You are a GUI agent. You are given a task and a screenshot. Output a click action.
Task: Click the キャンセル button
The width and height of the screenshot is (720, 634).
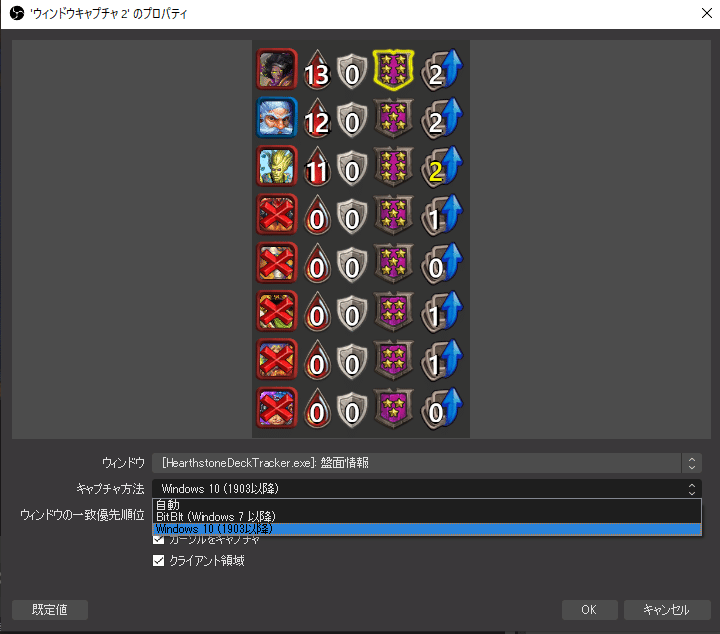pyautogui.click(x=667, y=610)
